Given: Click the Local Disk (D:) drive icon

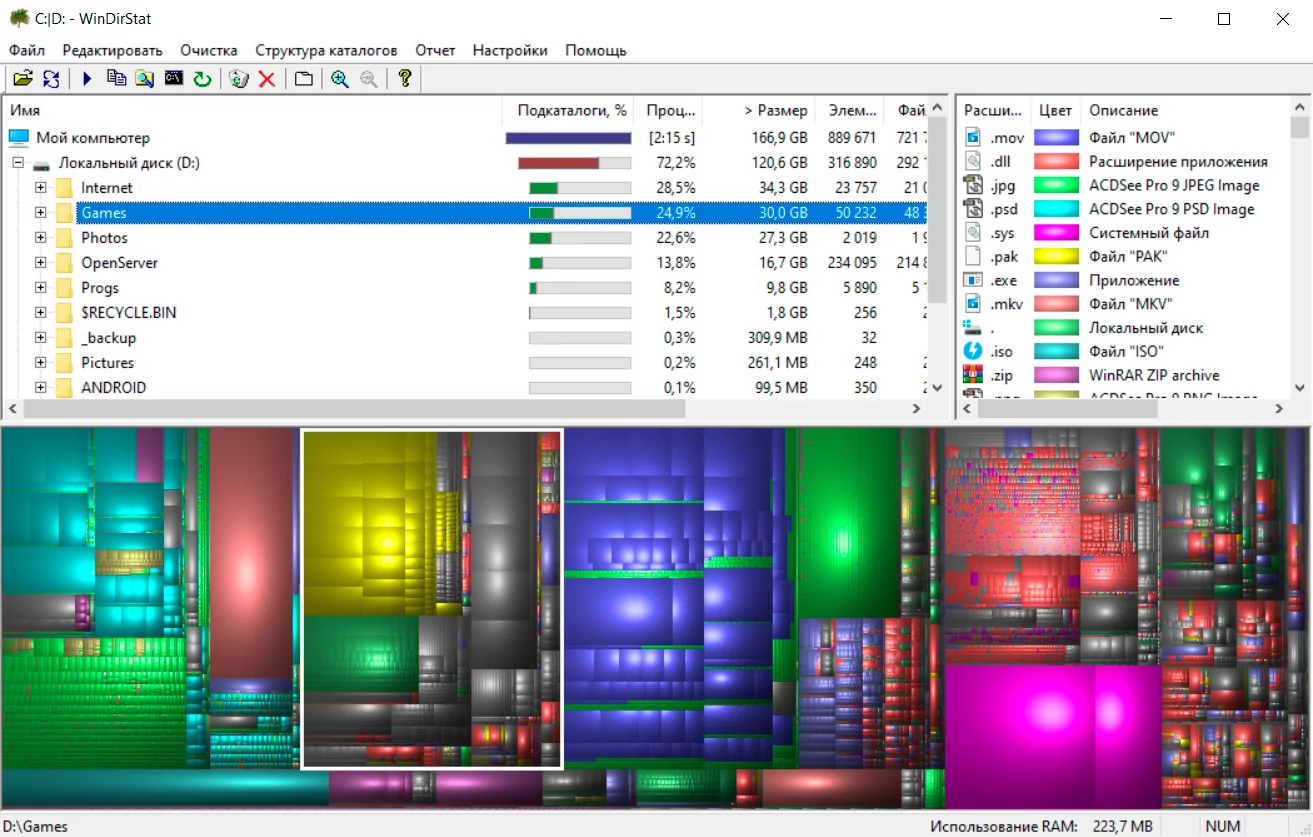Looking at the screenshot, I should (41, 163).
